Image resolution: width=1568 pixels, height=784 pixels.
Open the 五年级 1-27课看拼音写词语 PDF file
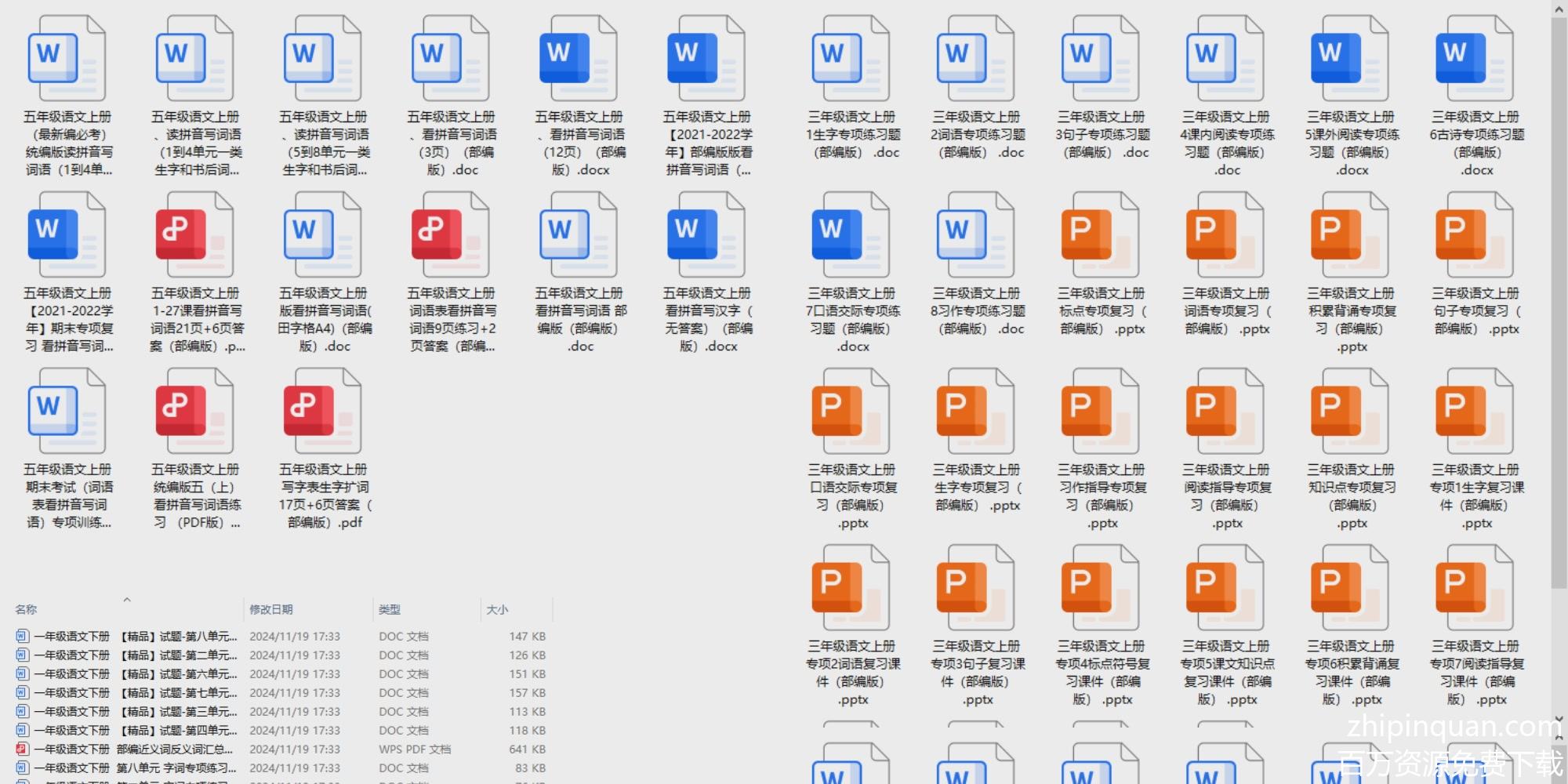(x=194, y=235)
